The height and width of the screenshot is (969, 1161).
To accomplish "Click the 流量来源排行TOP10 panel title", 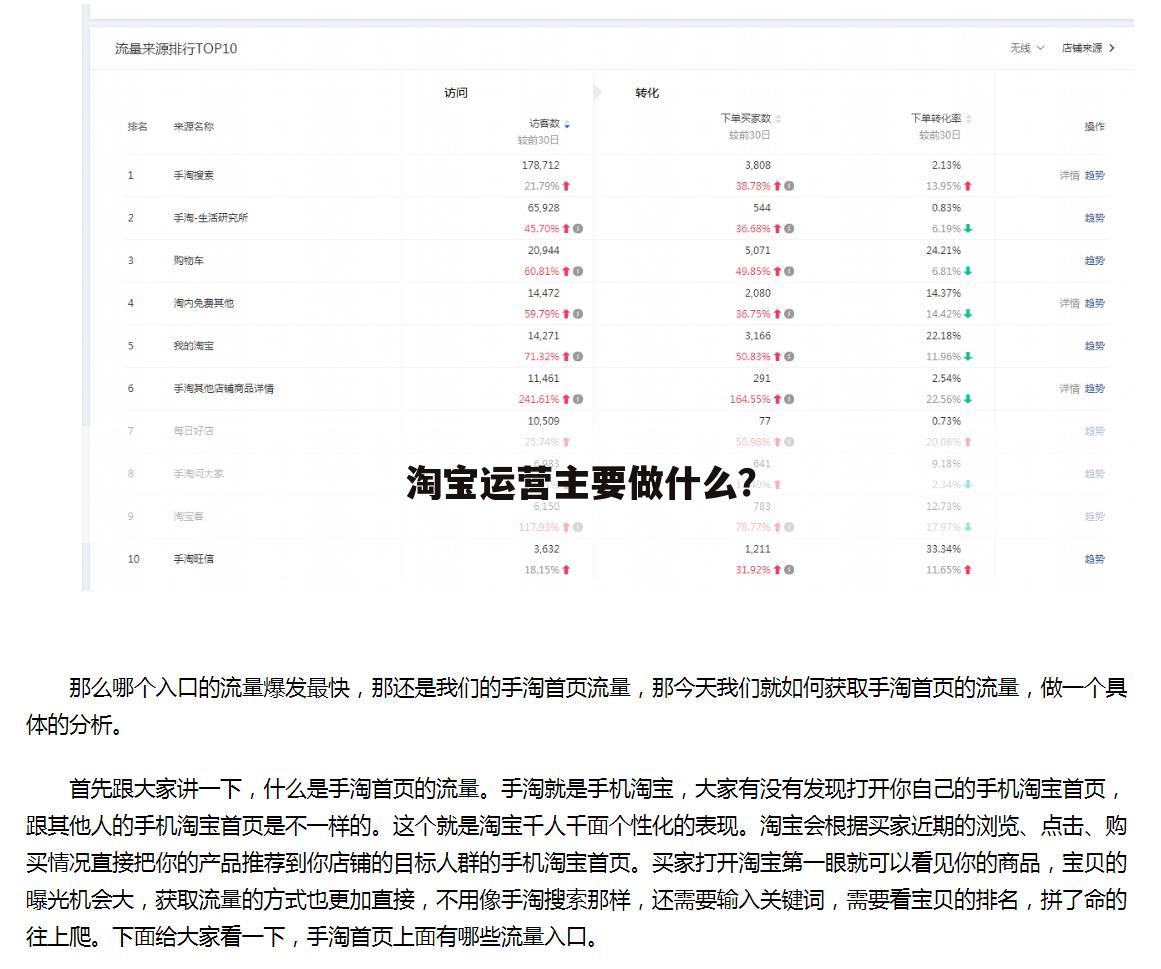I will click(176, 49).
